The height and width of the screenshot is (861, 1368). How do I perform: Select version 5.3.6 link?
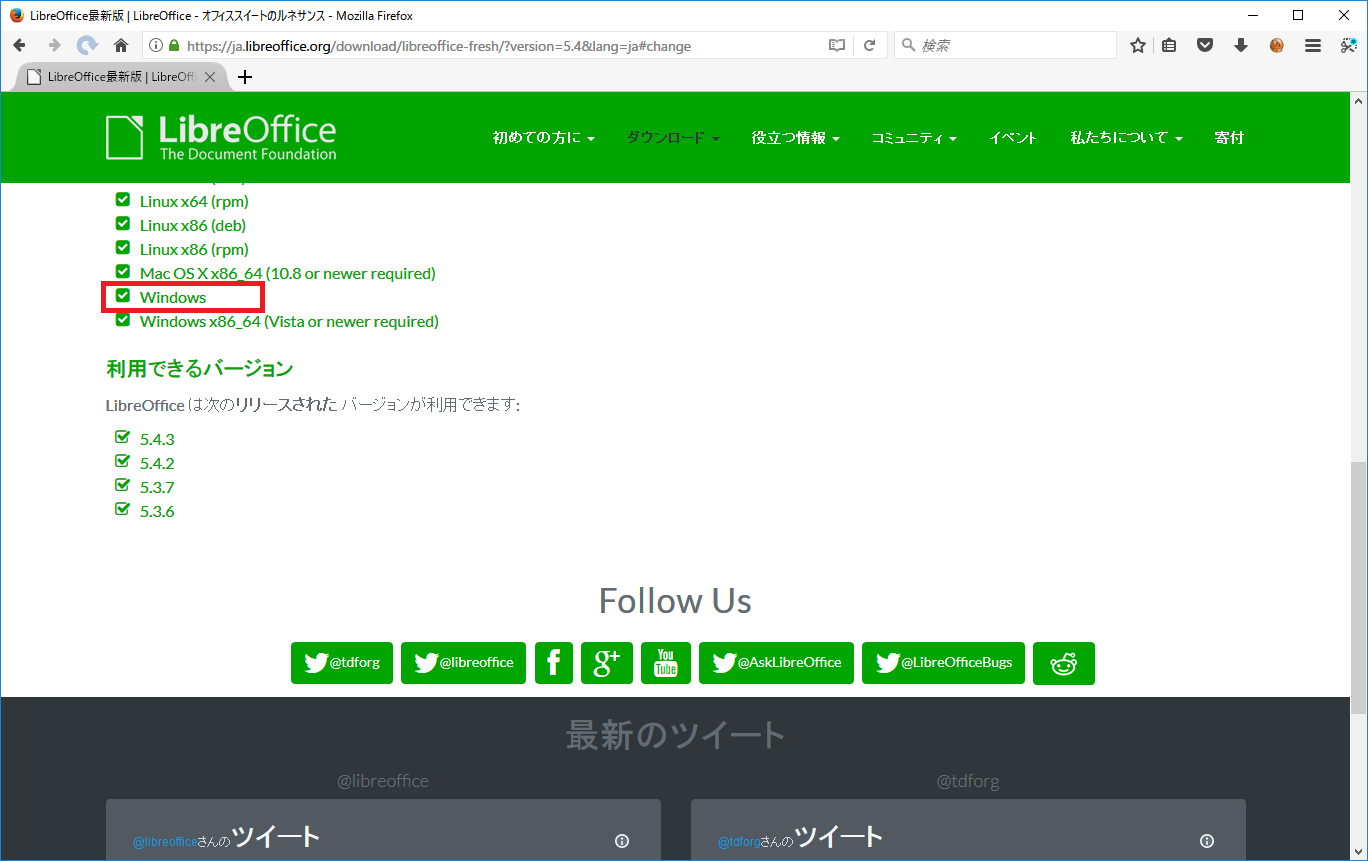pos(157,511)
